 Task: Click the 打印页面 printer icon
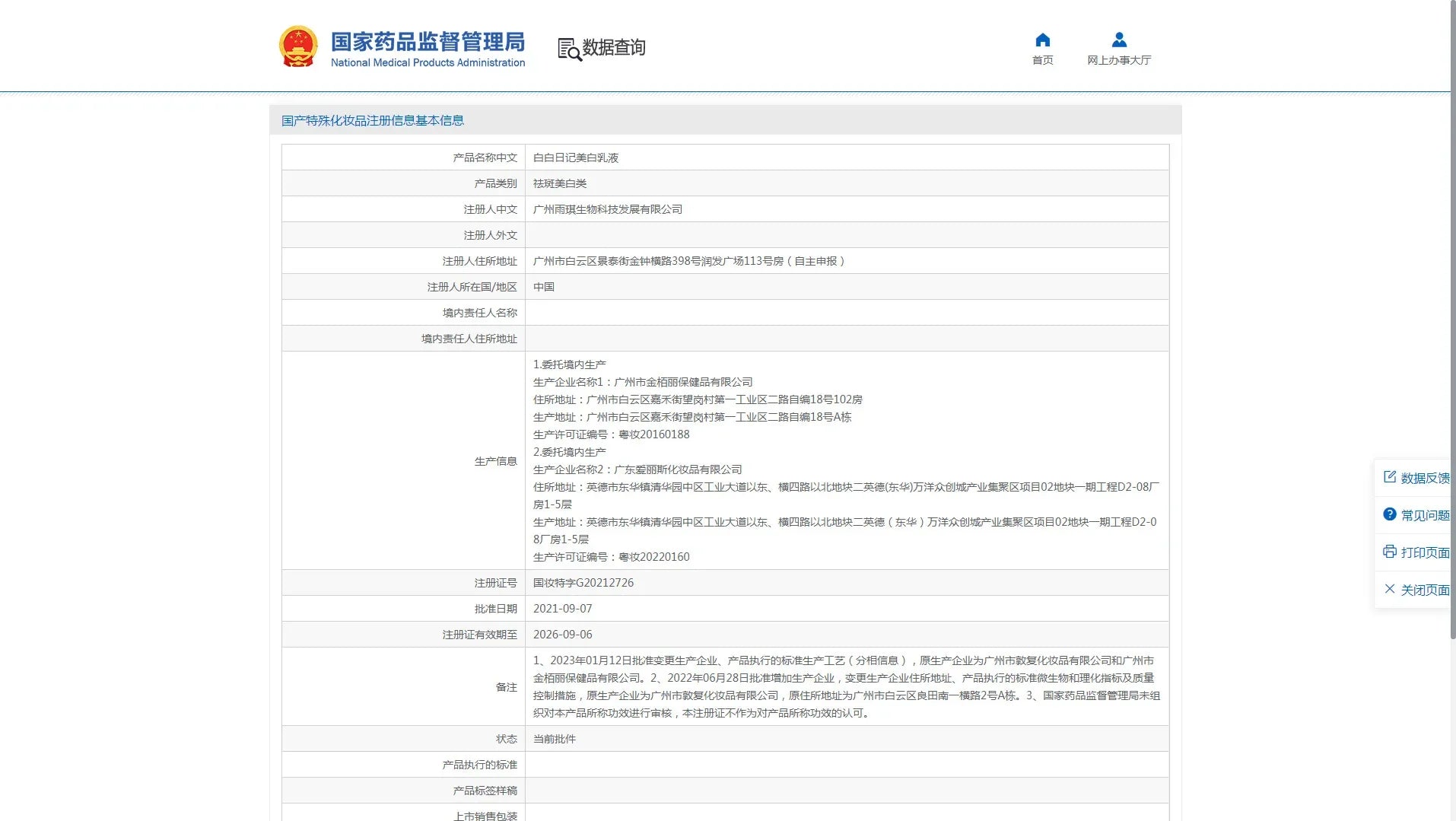tap(1390, 552)
